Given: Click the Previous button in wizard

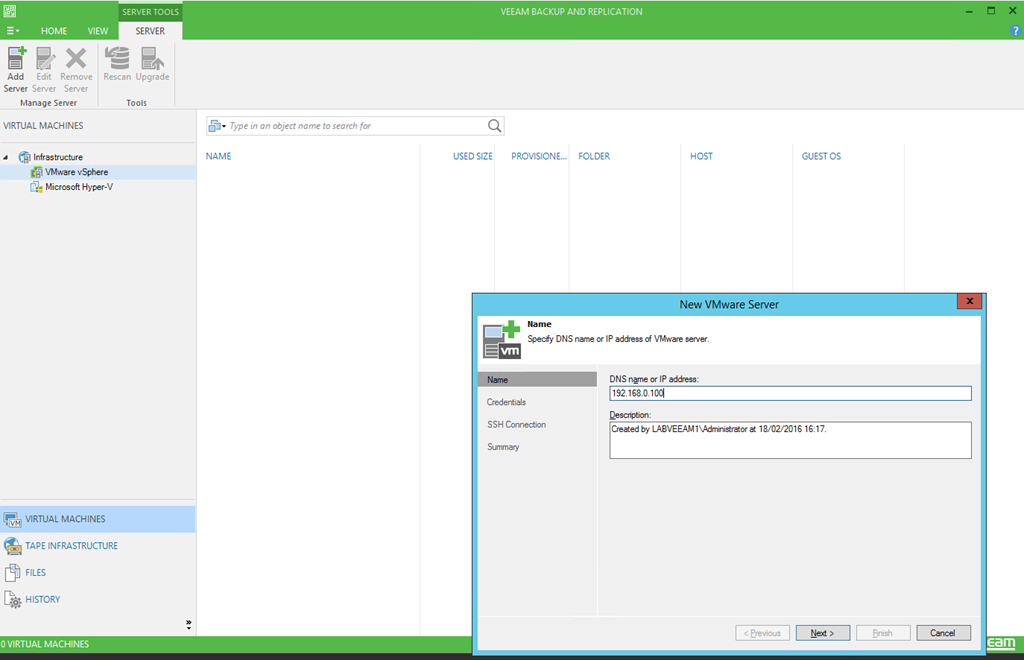Looking at the screenshot, I should coord(762,633).
